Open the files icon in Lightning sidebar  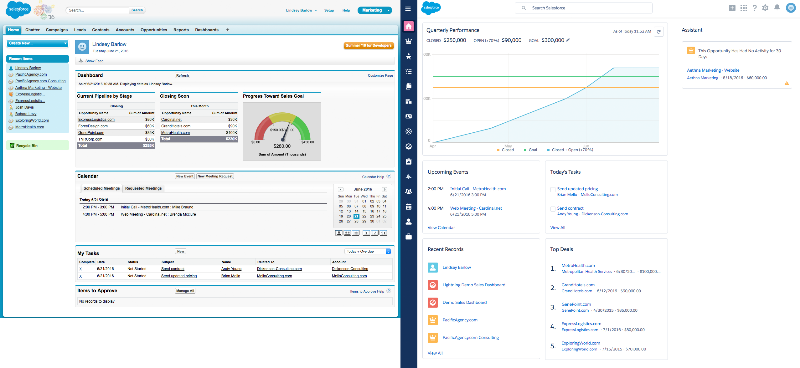408,87
